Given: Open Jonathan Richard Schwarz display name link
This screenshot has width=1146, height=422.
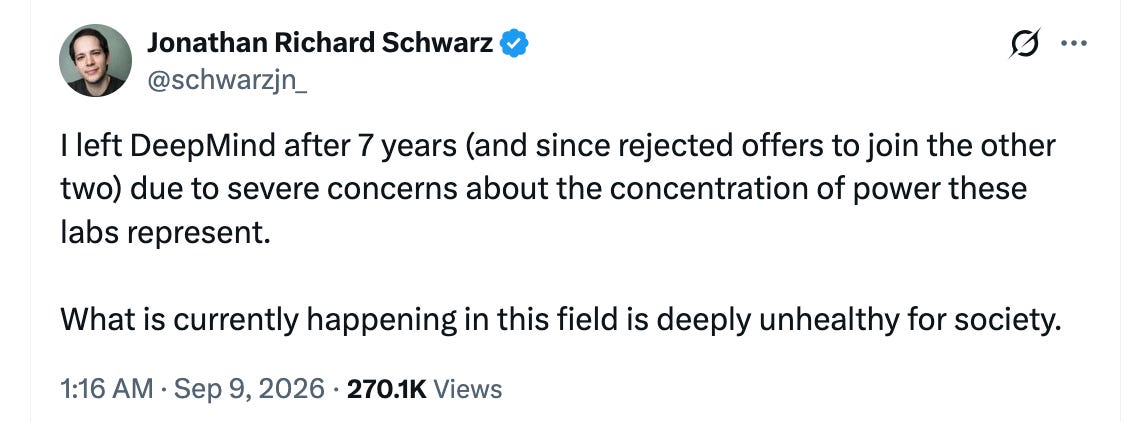Looking at the screenshot, I should pos(320,44).
